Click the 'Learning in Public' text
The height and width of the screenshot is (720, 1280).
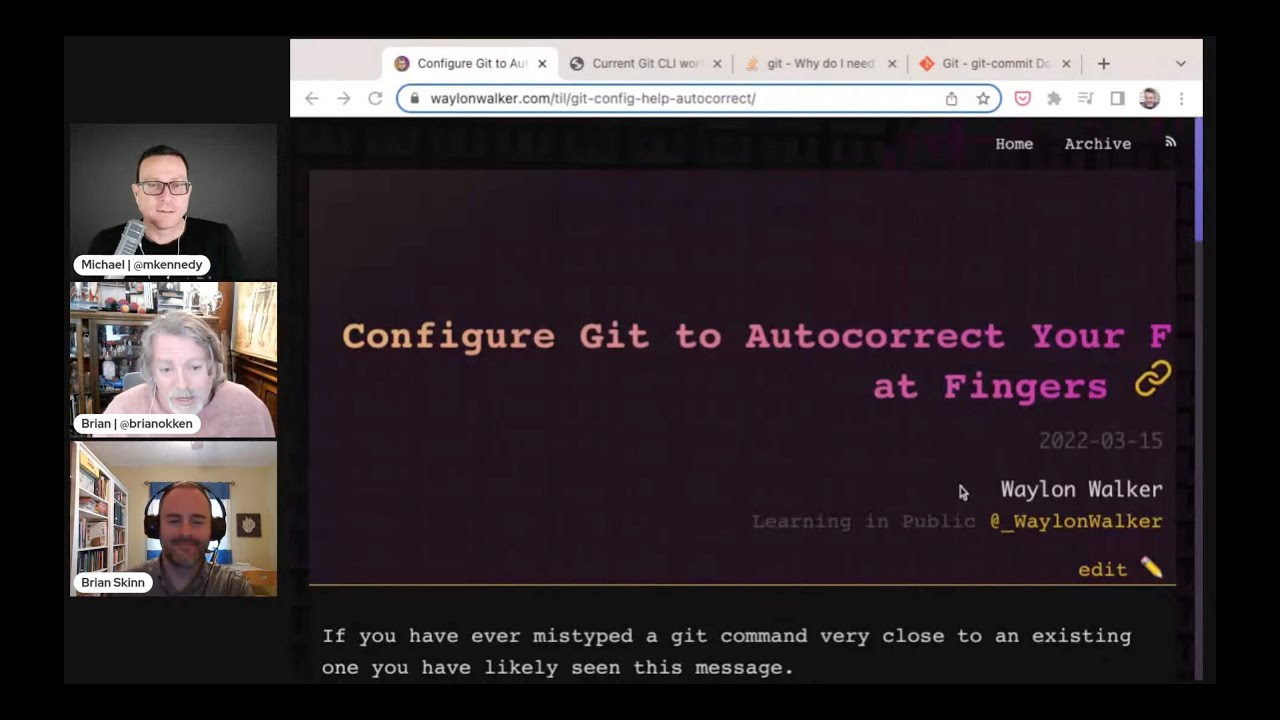pos(864,521)
